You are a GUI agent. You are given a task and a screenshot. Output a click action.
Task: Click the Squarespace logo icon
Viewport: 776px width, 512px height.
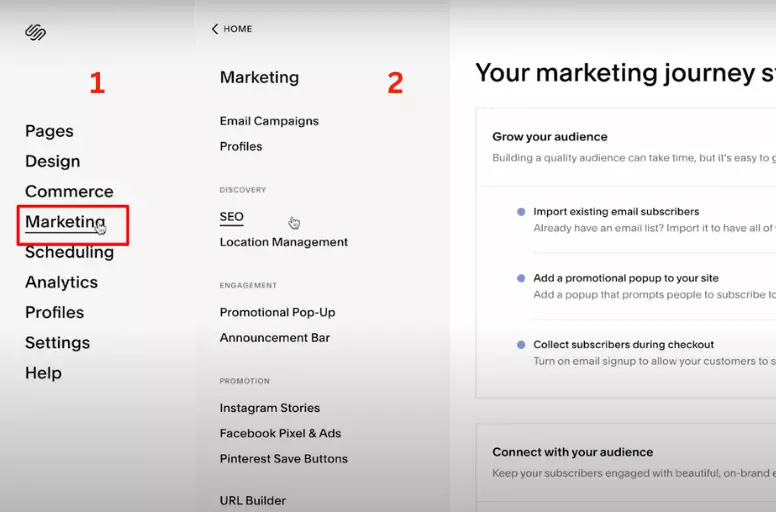pos(36,33)
